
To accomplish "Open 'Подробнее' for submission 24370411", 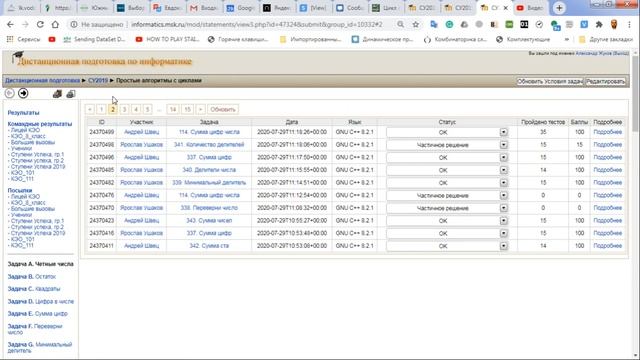I will (607, 246).
